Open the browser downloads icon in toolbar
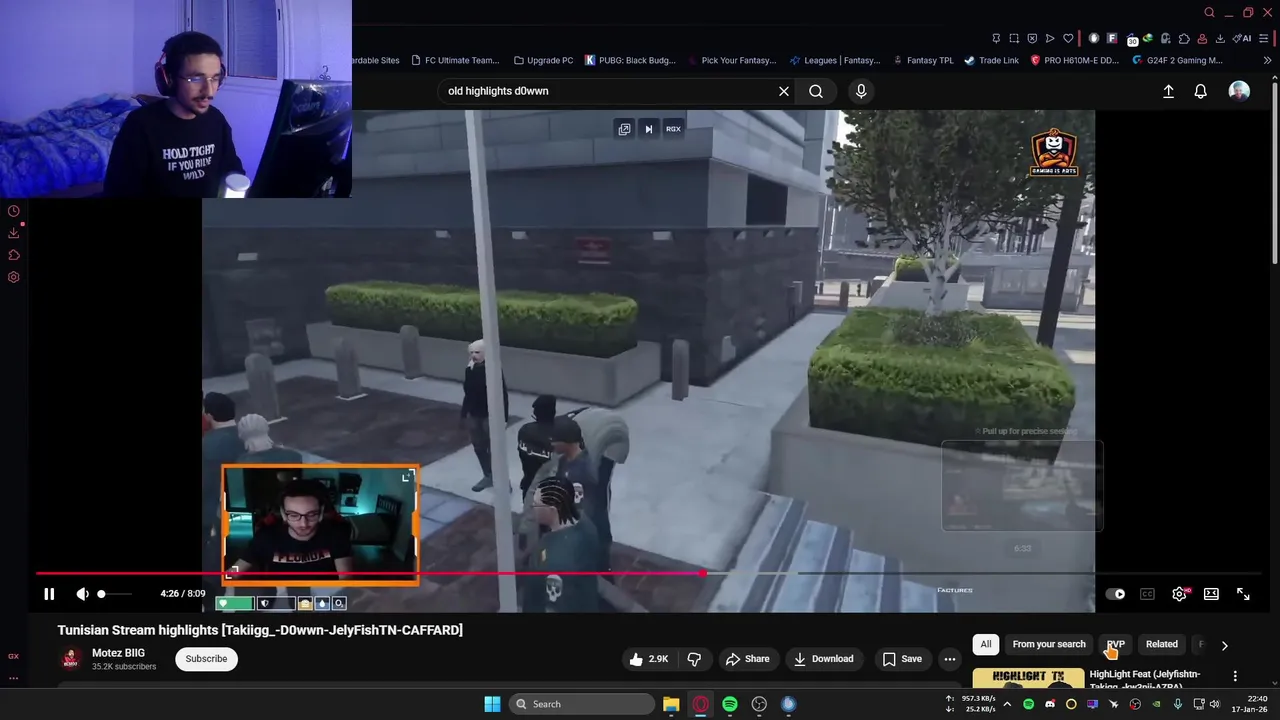This screenshot has height=720, width=1280. pyautogui.click(x=1220, y=38)
